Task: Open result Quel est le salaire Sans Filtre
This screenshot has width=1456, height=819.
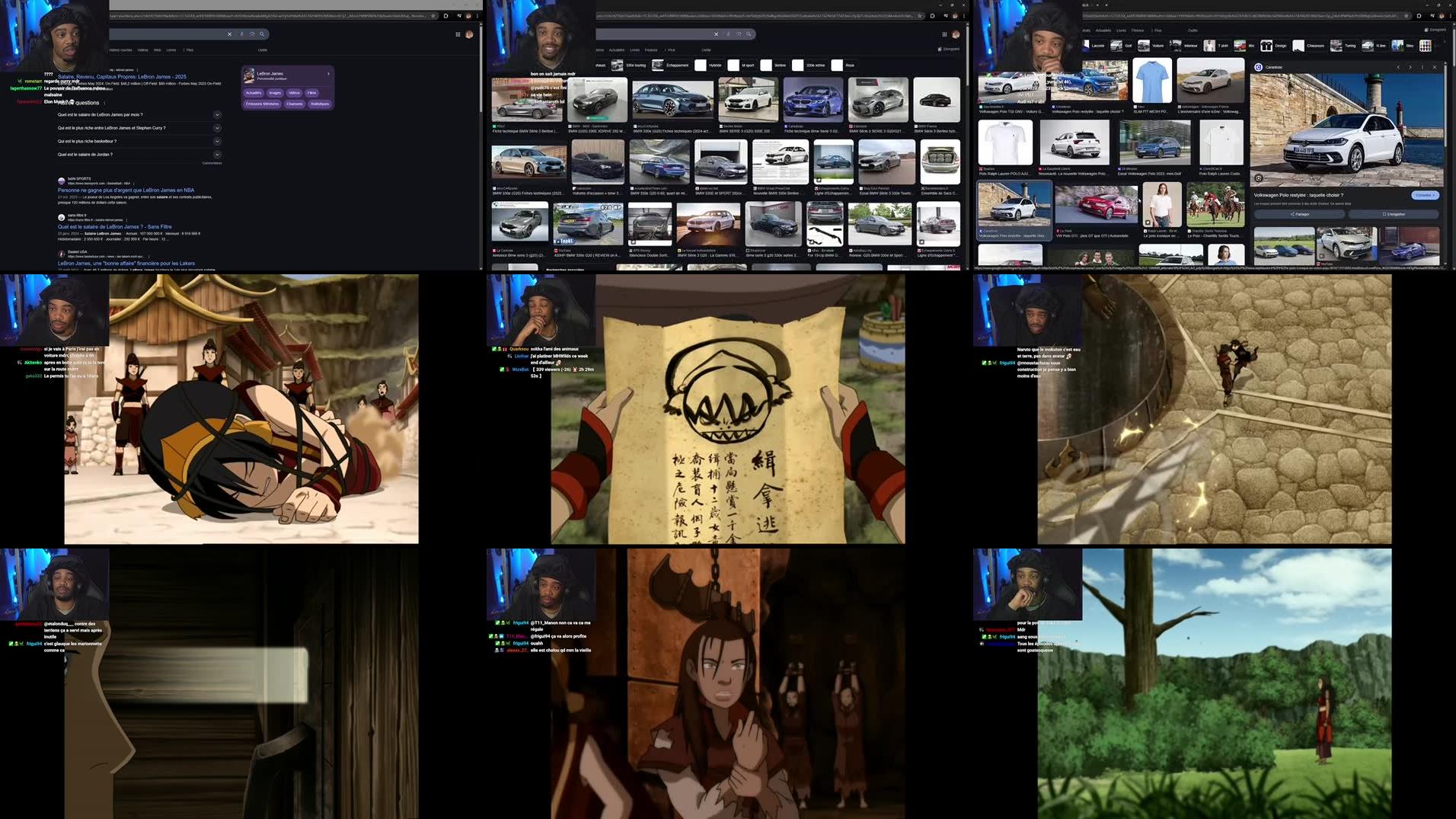Action: point(114,226)
